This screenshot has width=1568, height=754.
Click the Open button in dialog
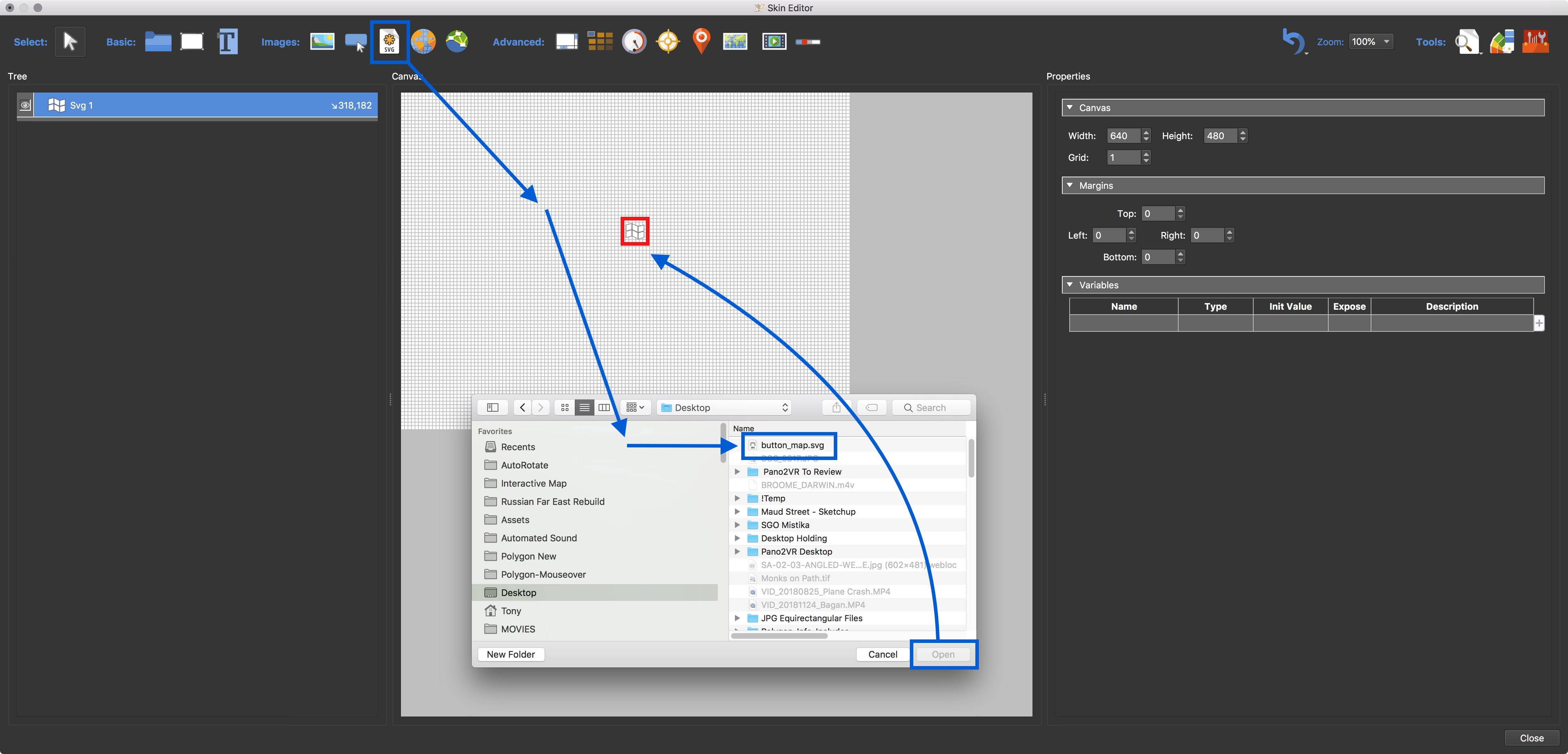click(x=943, y=654)
